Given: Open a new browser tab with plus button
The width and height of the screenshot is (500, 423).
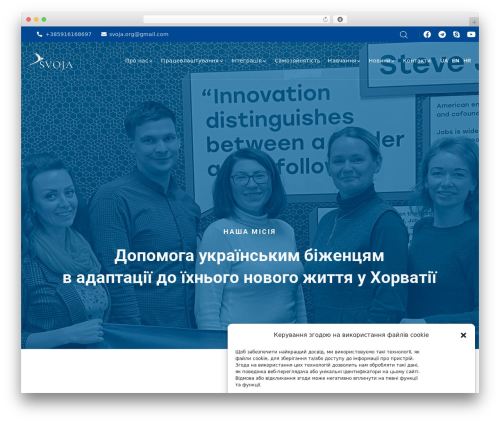Looking at the screenshot, I should [474, 22].
